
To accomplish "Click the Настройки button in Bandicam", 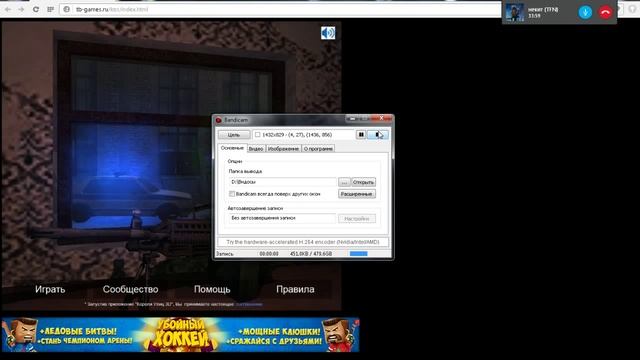I will pos(357,219).
